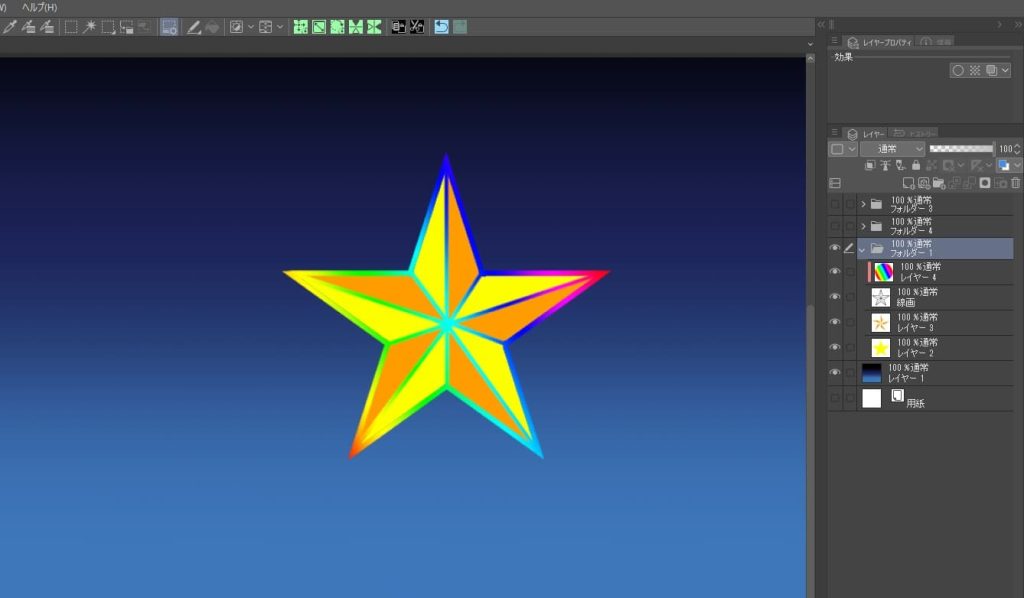Click the レイヤー 1 gradient thumbnail
1024x598 pixels.
coord(871,373)
